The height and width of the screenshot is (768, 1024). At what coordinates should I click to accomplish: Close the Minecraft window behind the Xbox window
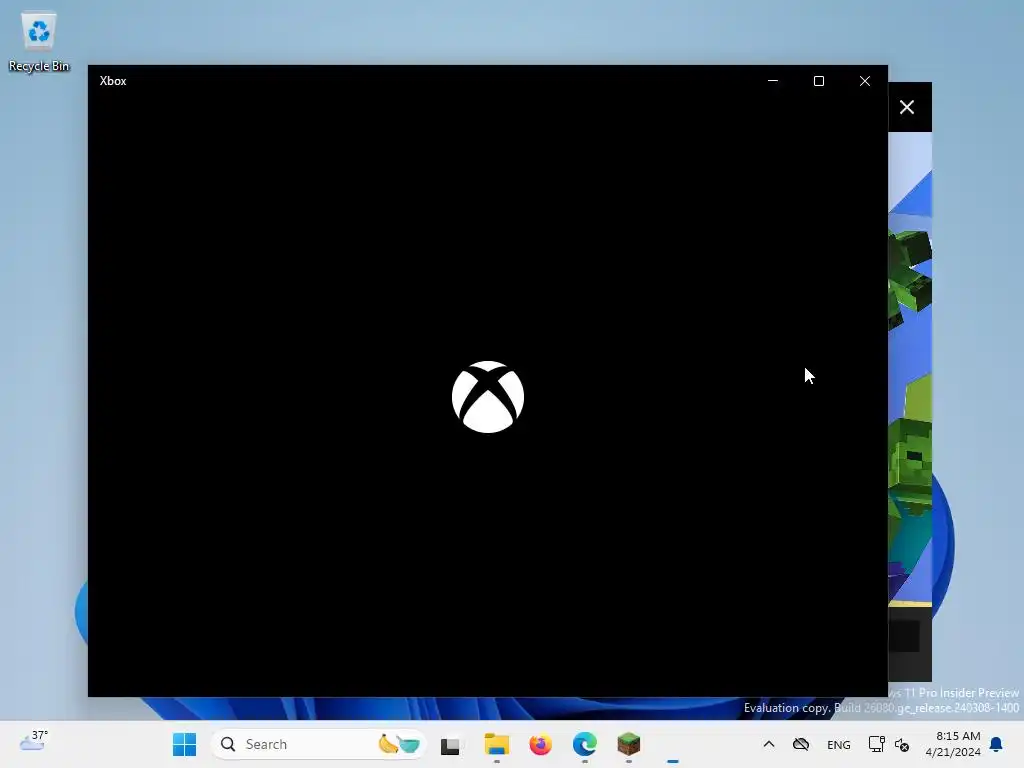pos(907,107)
